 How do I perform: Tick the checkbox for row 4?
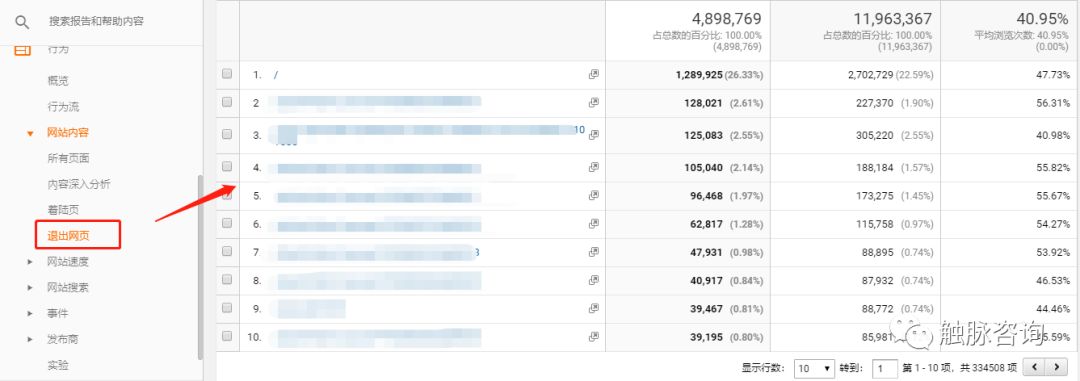[227, 167]
